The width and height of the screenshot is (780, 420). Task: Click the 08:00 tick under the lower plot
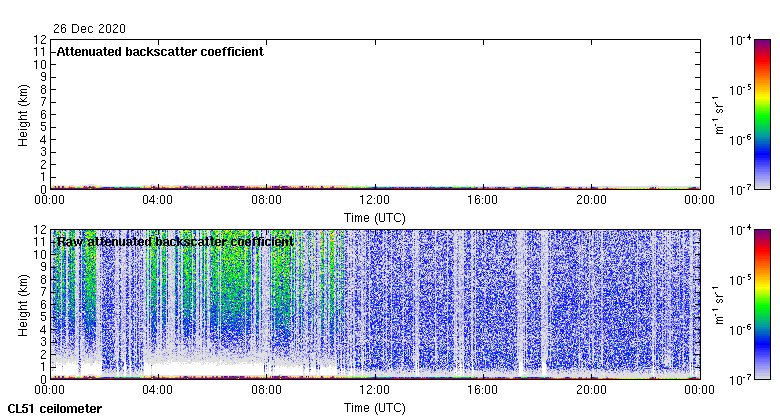click(266, 389)
